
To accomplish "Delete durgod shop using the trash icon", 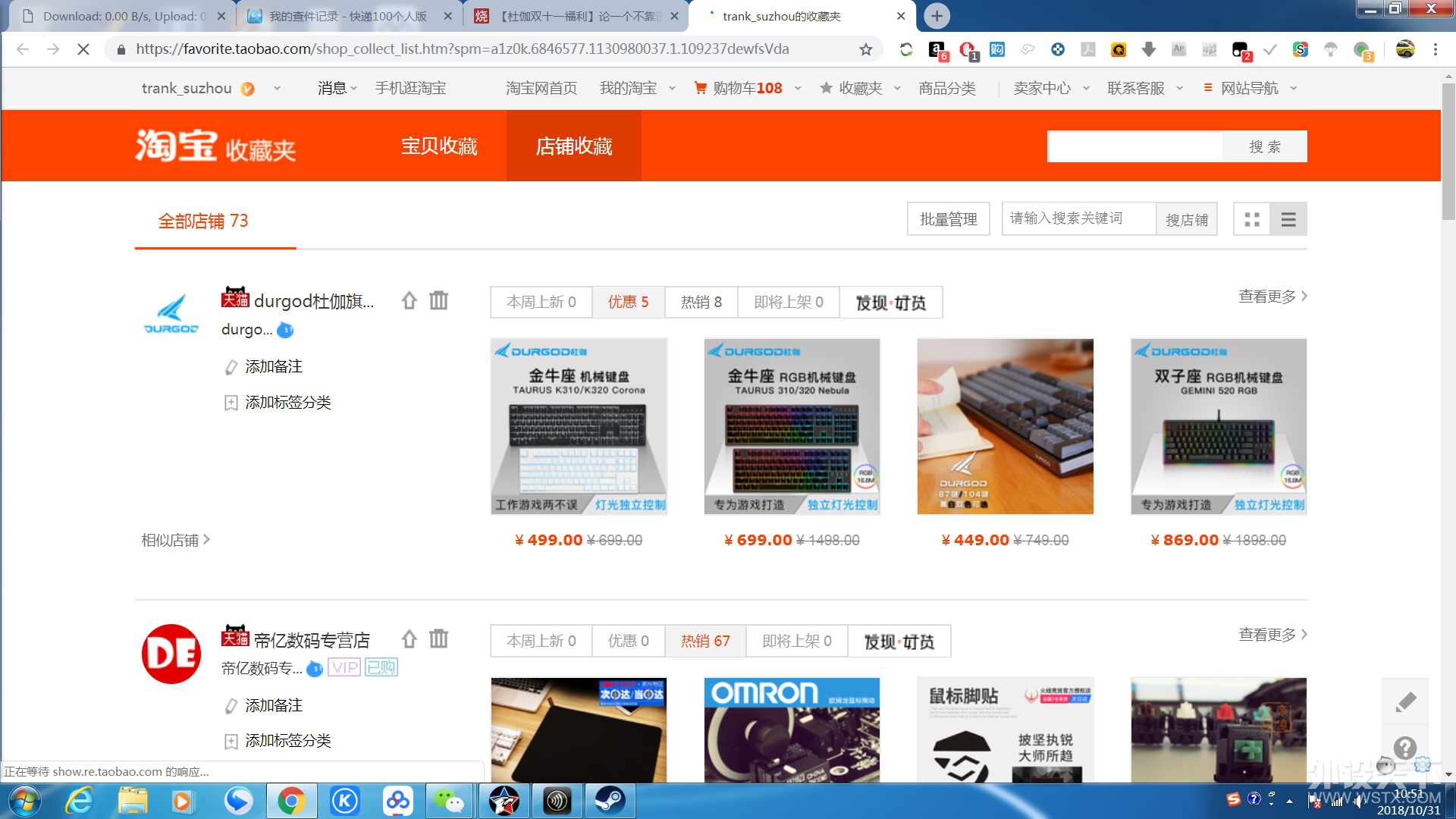I will point(438,301).
